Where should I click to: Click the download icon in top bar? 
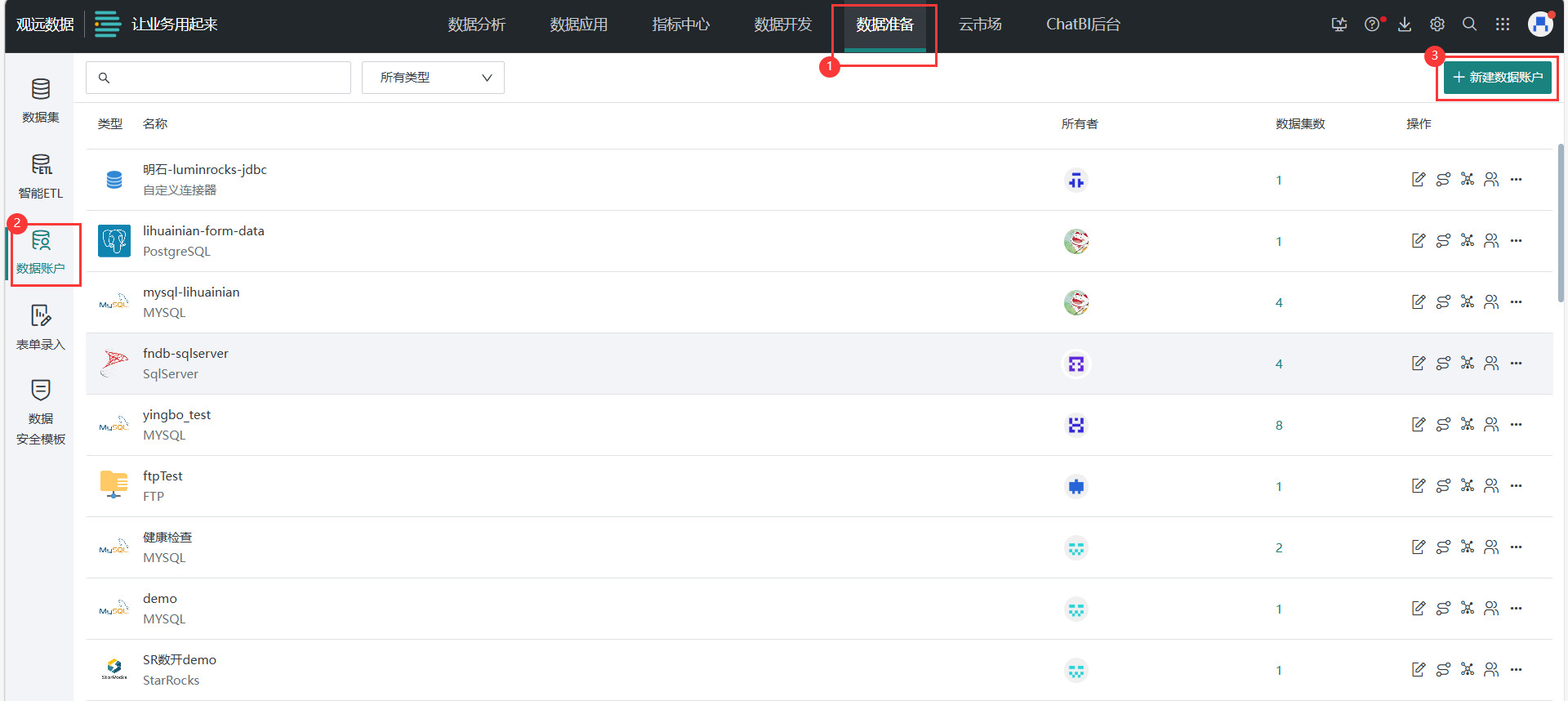click(1405, 25)
